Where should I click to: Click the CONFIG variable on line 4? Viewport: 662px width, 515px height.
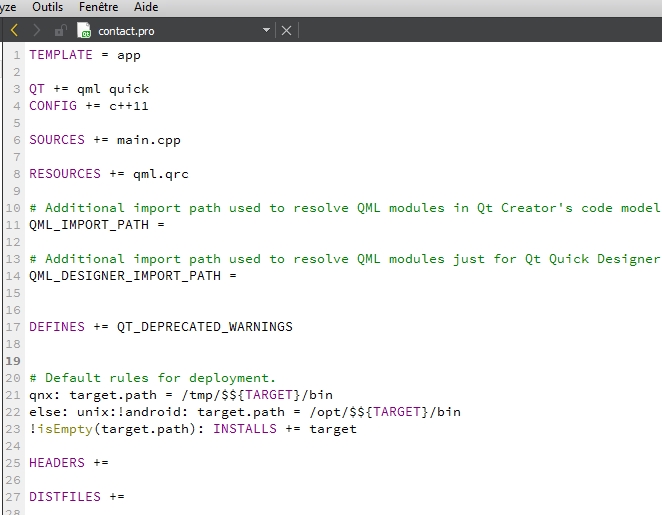coord(53,106)
